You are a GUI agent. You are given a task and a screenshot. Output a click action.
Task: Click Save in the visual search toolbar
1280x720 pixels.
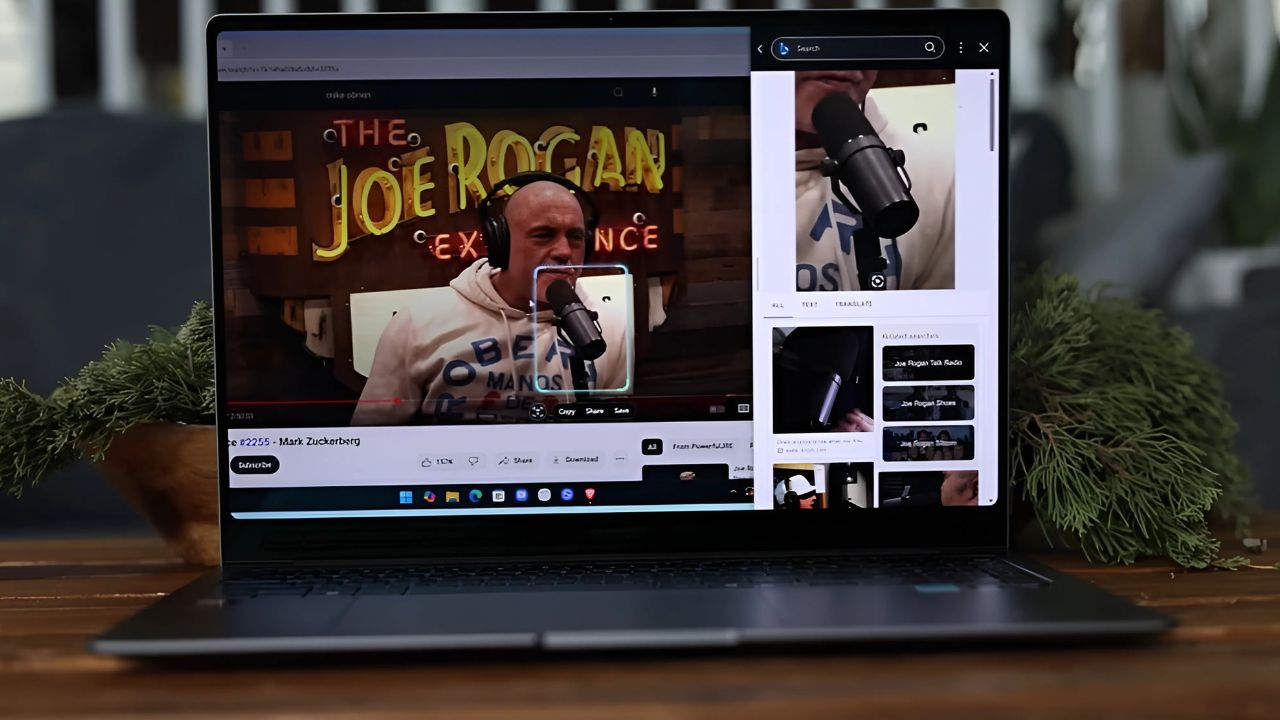click(x=621, y=411)
